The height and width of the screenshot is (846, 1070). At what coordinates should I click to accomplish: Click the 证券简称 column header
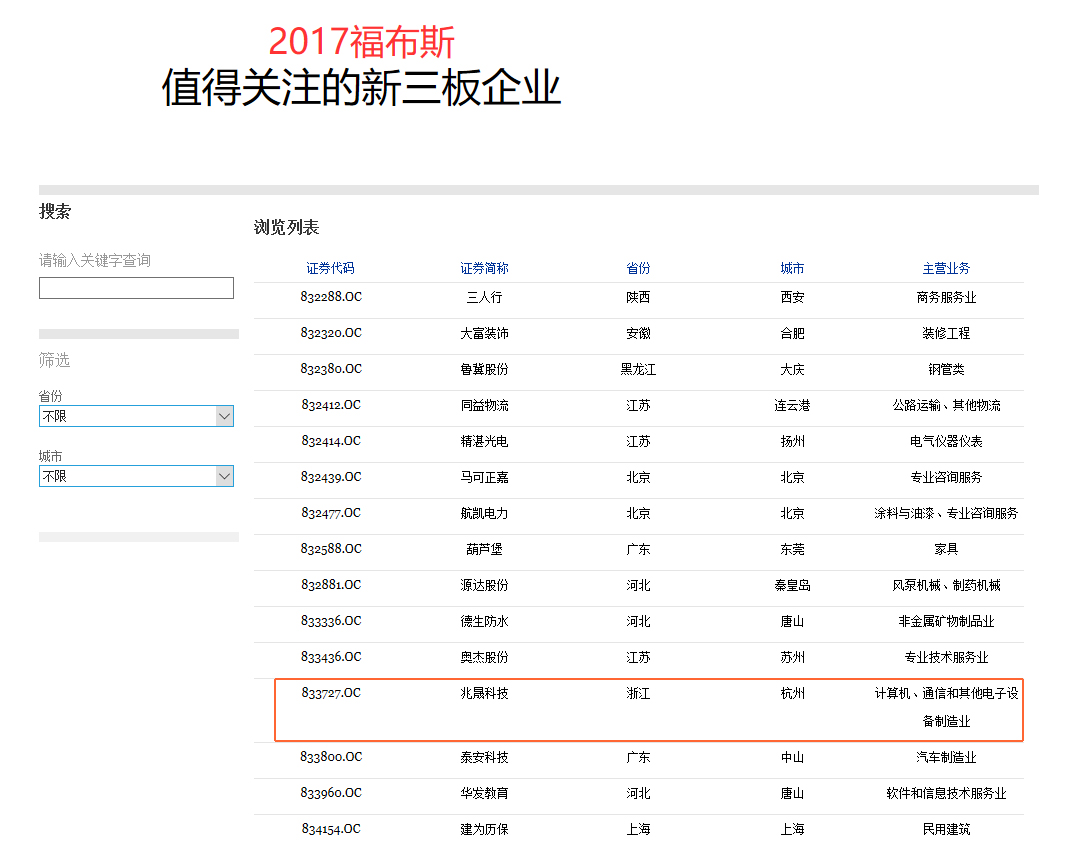tap(484, 268)
